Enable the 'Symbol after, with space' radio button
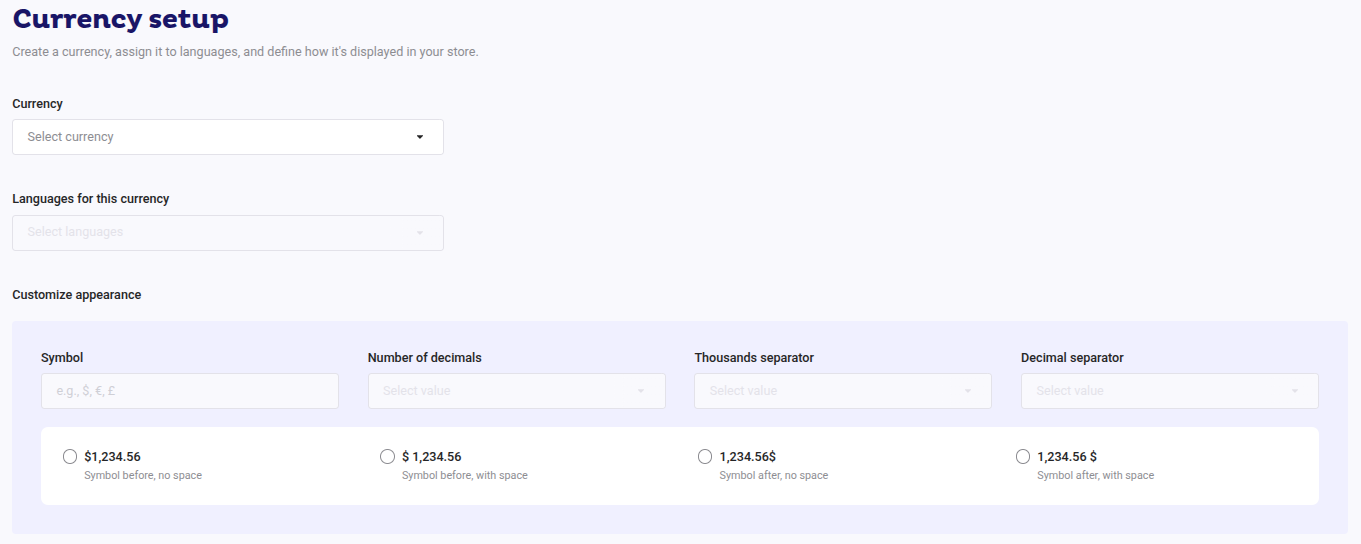Viewport: 1361px width, 544px height. click(1022, 457)
